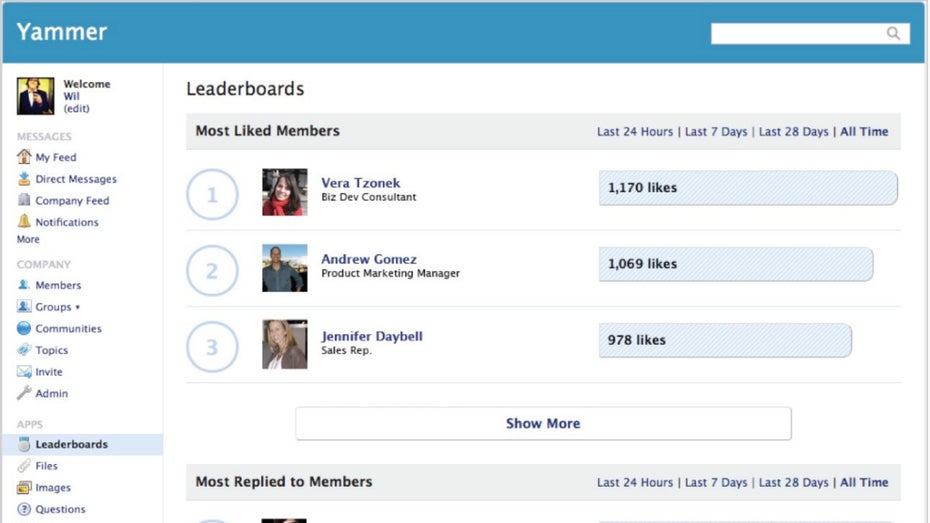
Task: Click the Company Feed building icon
Action: point(24,200)
